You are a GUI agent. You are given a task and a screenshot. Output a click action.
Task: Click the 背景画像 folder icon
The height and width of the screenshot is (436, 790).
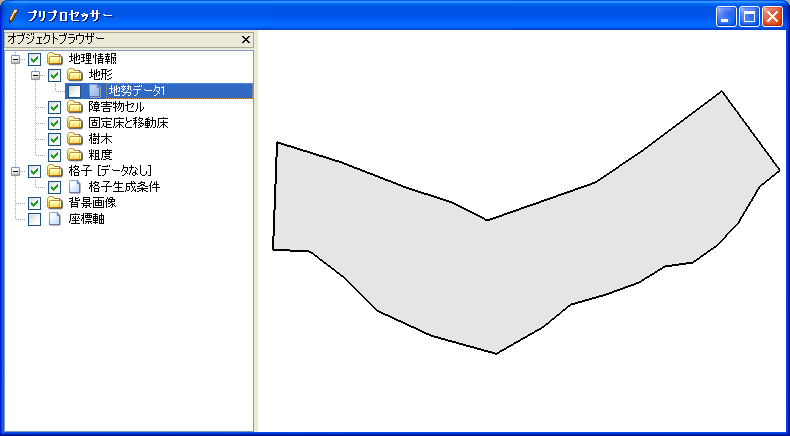(54, 203)
